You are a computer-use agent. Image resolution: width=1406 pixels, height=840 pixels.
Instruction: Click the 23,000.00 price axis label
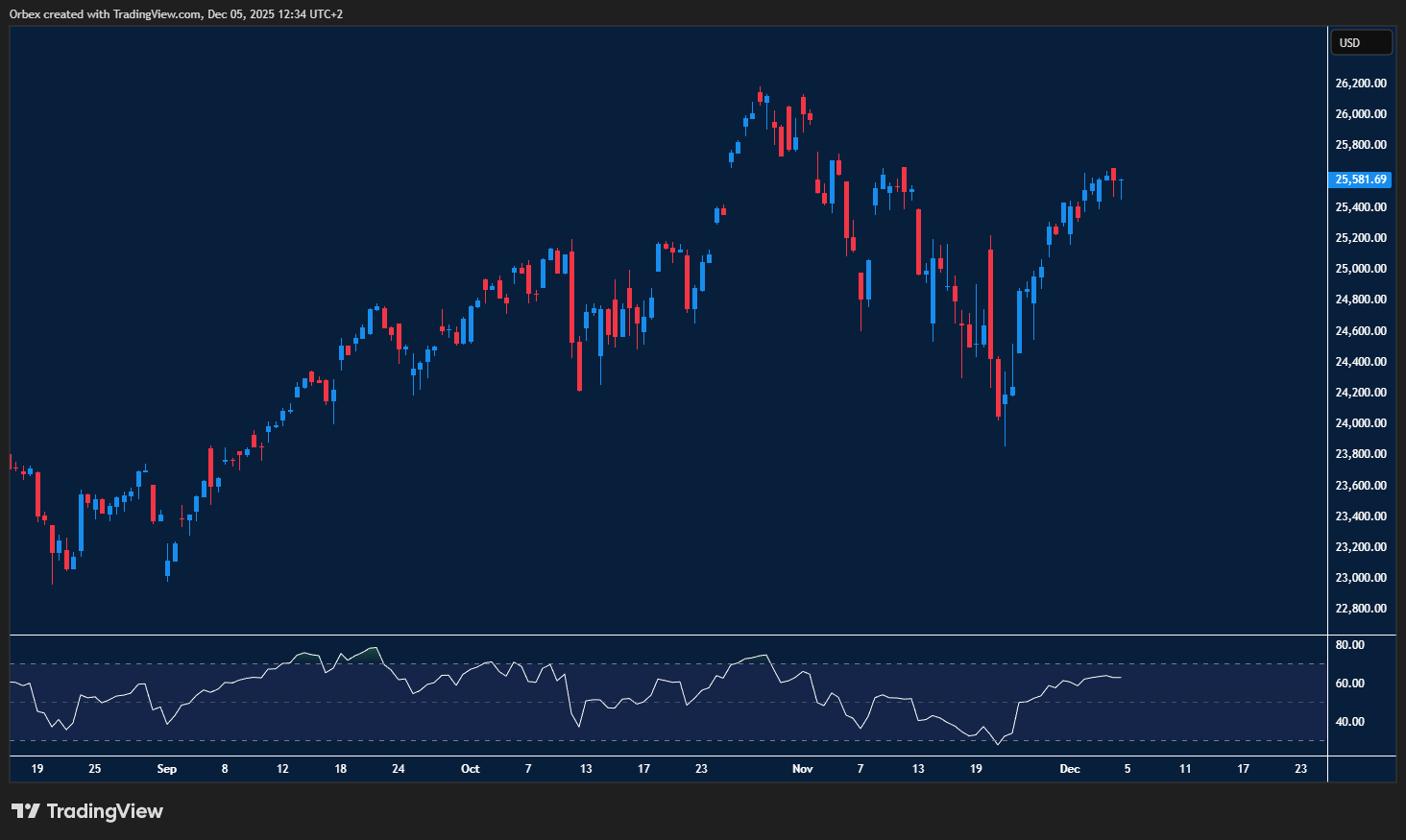coord(1361,578)
